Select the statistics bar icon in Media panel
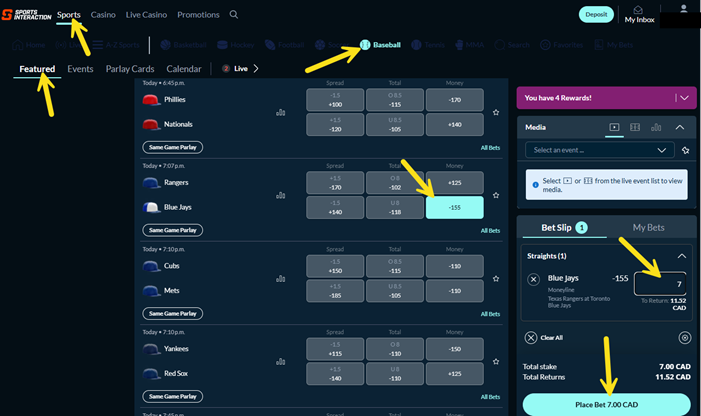This screenshot has height=416, width=701. [656, 127]
